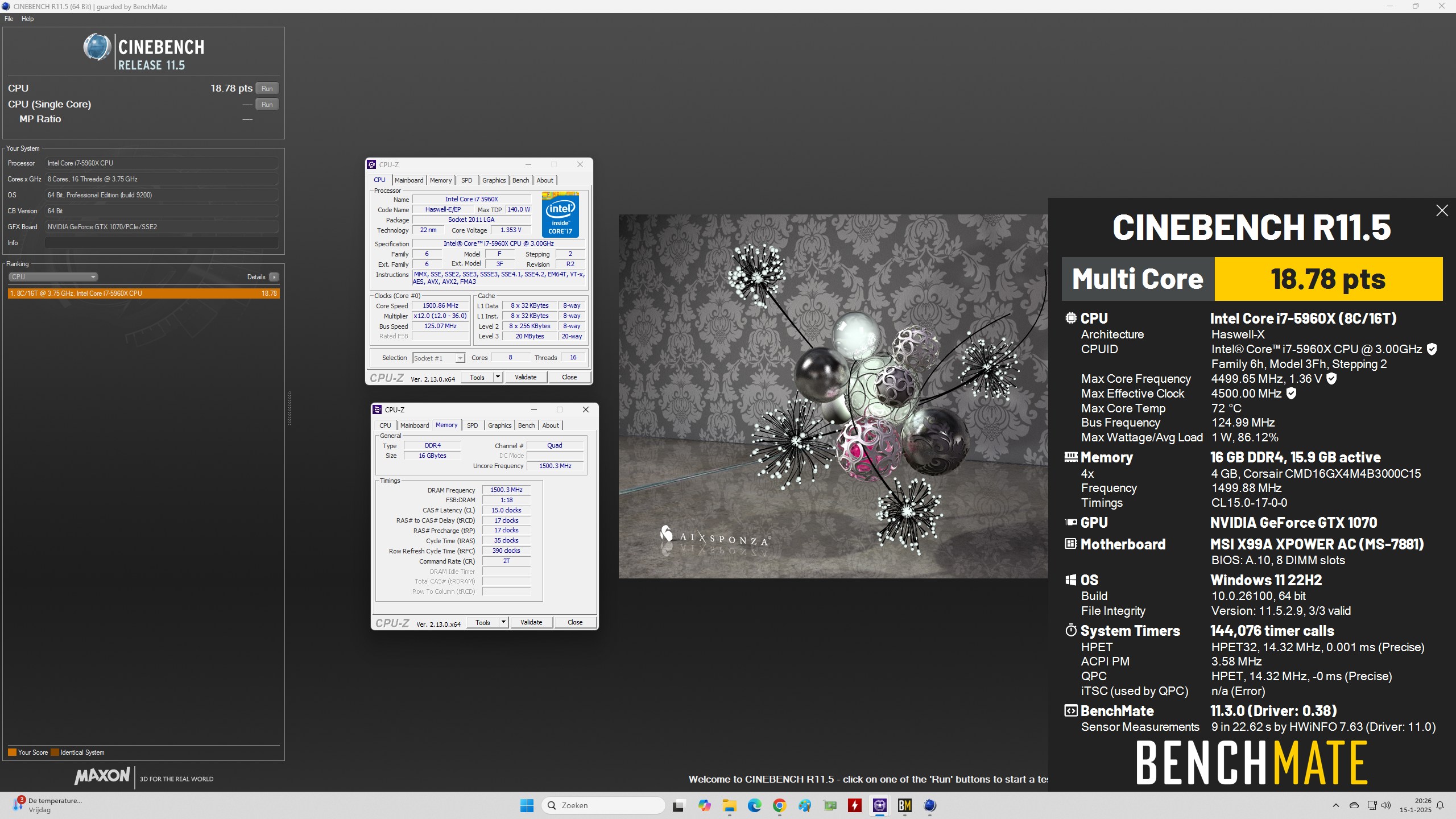Click the verified shield next to CPUID
Screen dimensions: 1456x819
point(1432,349)
